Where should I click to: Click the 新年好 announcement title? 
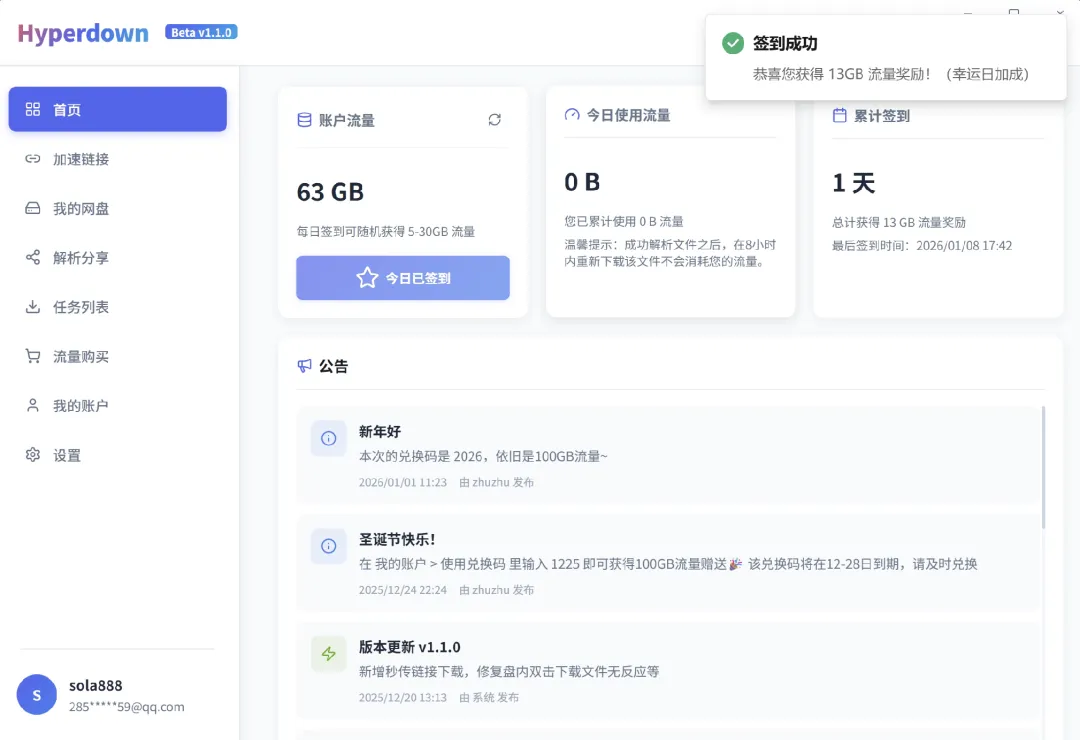(x=380, y=431)
